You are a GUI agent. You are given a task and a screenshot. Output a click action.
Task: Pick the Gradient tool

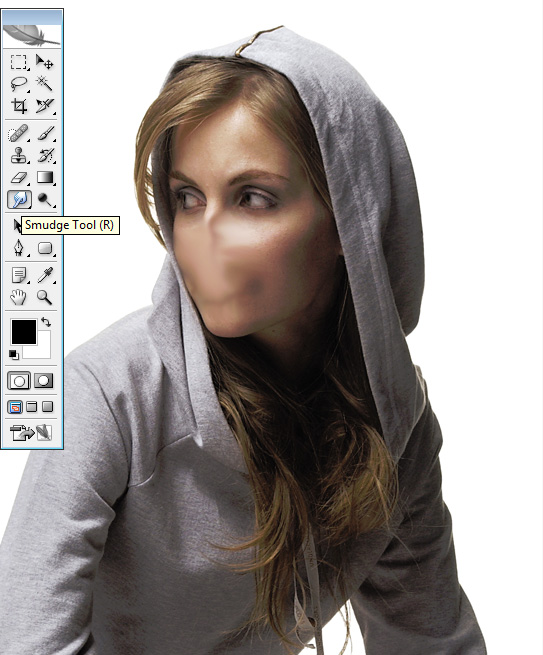coord(45,178)
